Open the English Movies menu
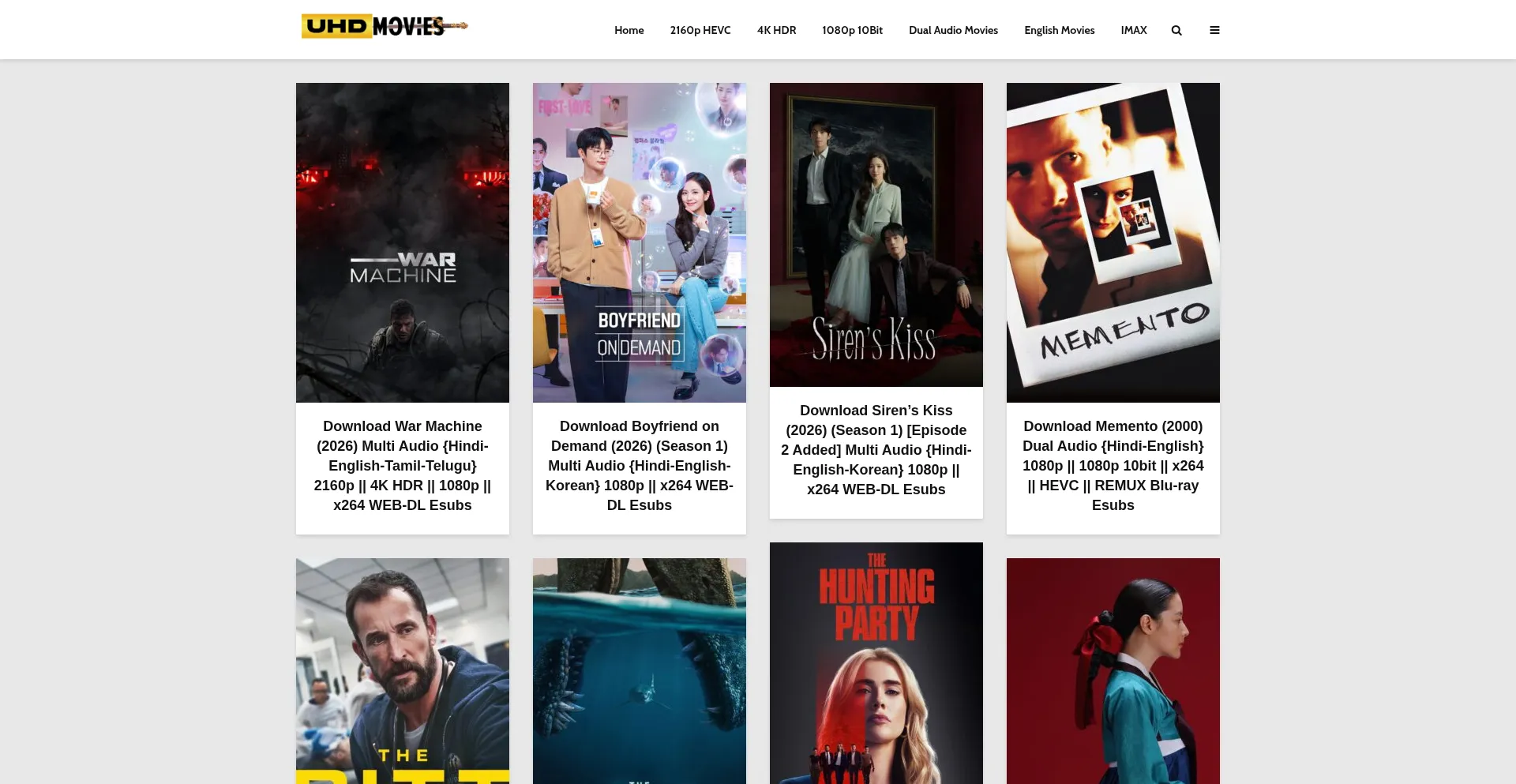 pyautogui.click(x=1060, y=30)
